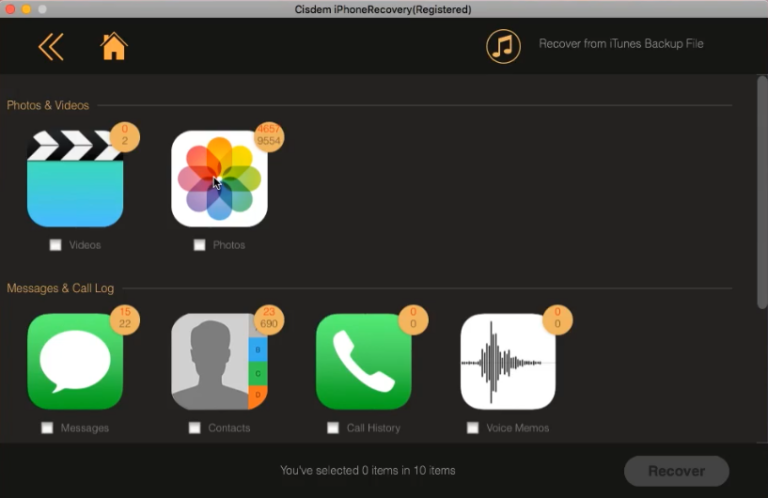Open the Voice Memos waveform icon
The width and height of the screenshot is (768, 498).
pyautogui.click(x=508, y=361)
